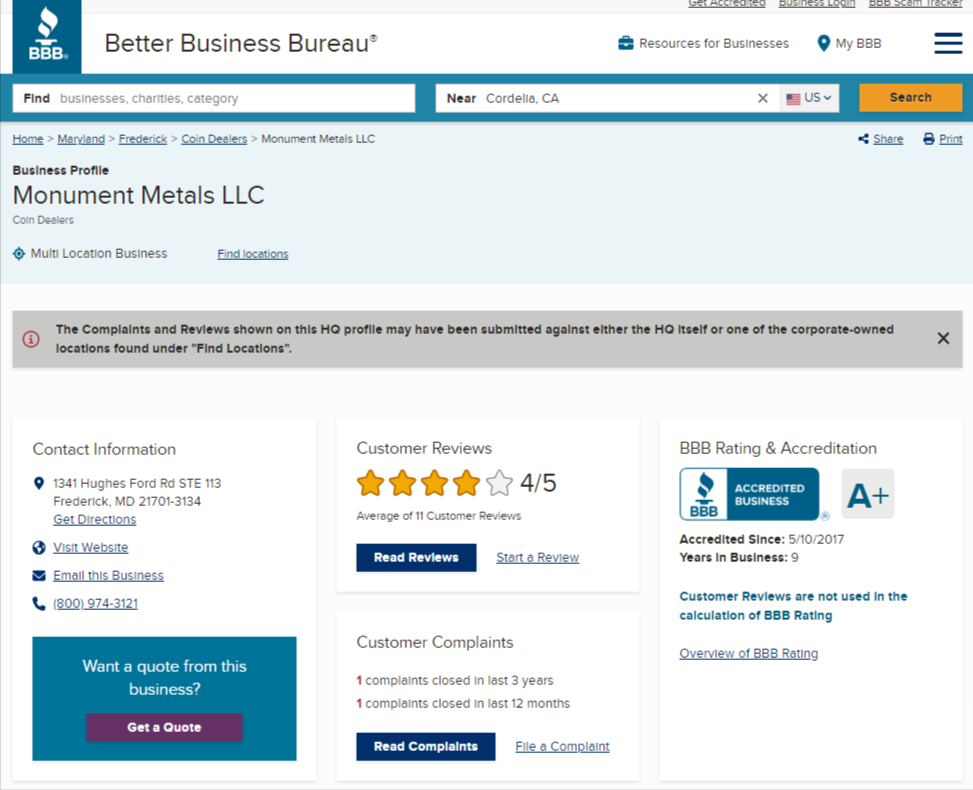Screen dimensions: 973x790
Task: Click the empty fifth review star
Action: (x=500, y=483)
